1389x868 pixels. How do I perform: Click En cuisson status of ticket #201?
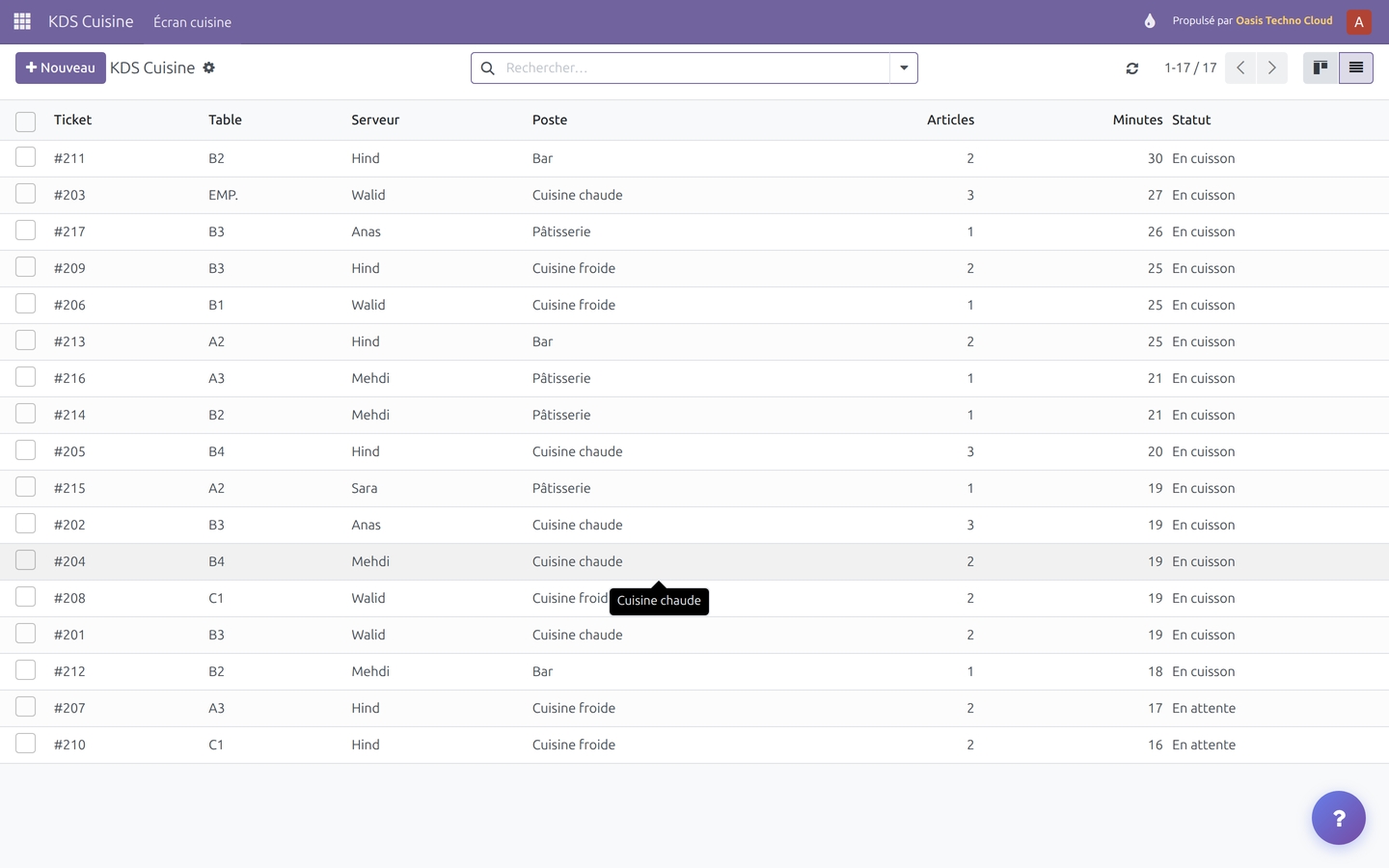[1203, 635]
